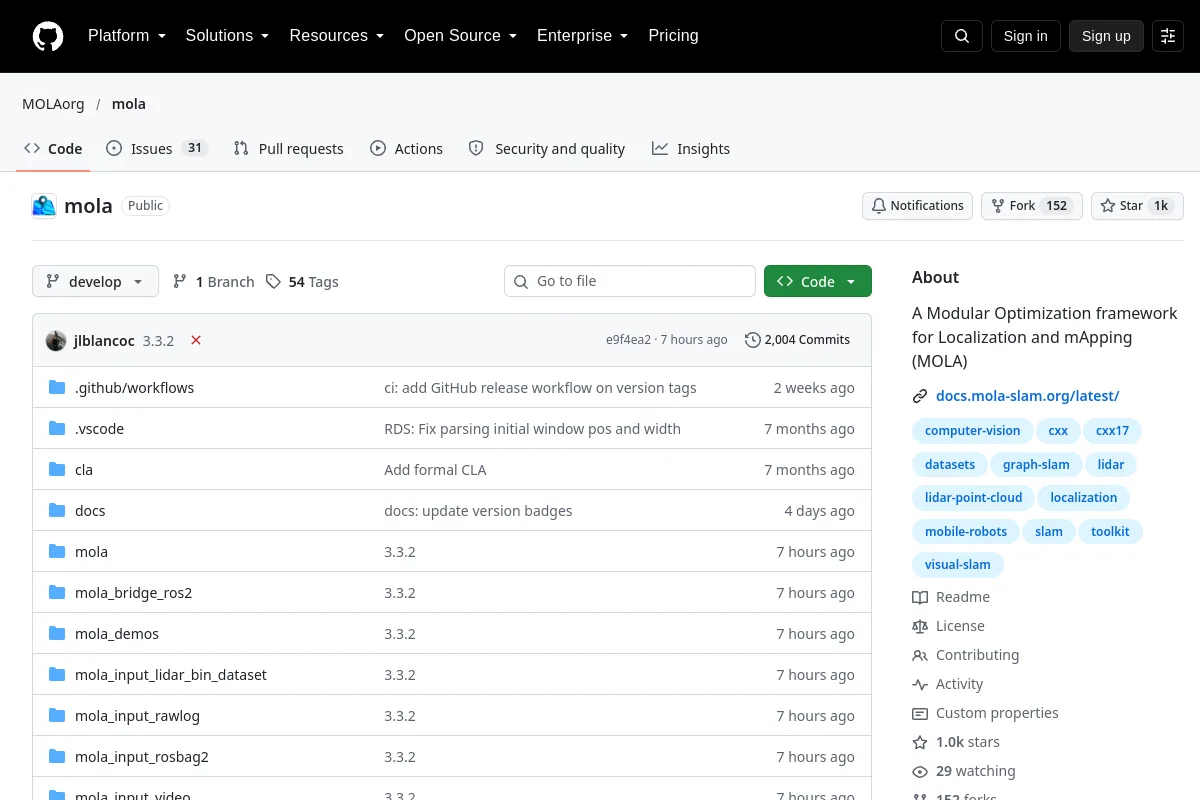Open the MOLAorg organization link
Image resolution: width=1200 pixels, height=800 pixels.
tap(53, 104)
